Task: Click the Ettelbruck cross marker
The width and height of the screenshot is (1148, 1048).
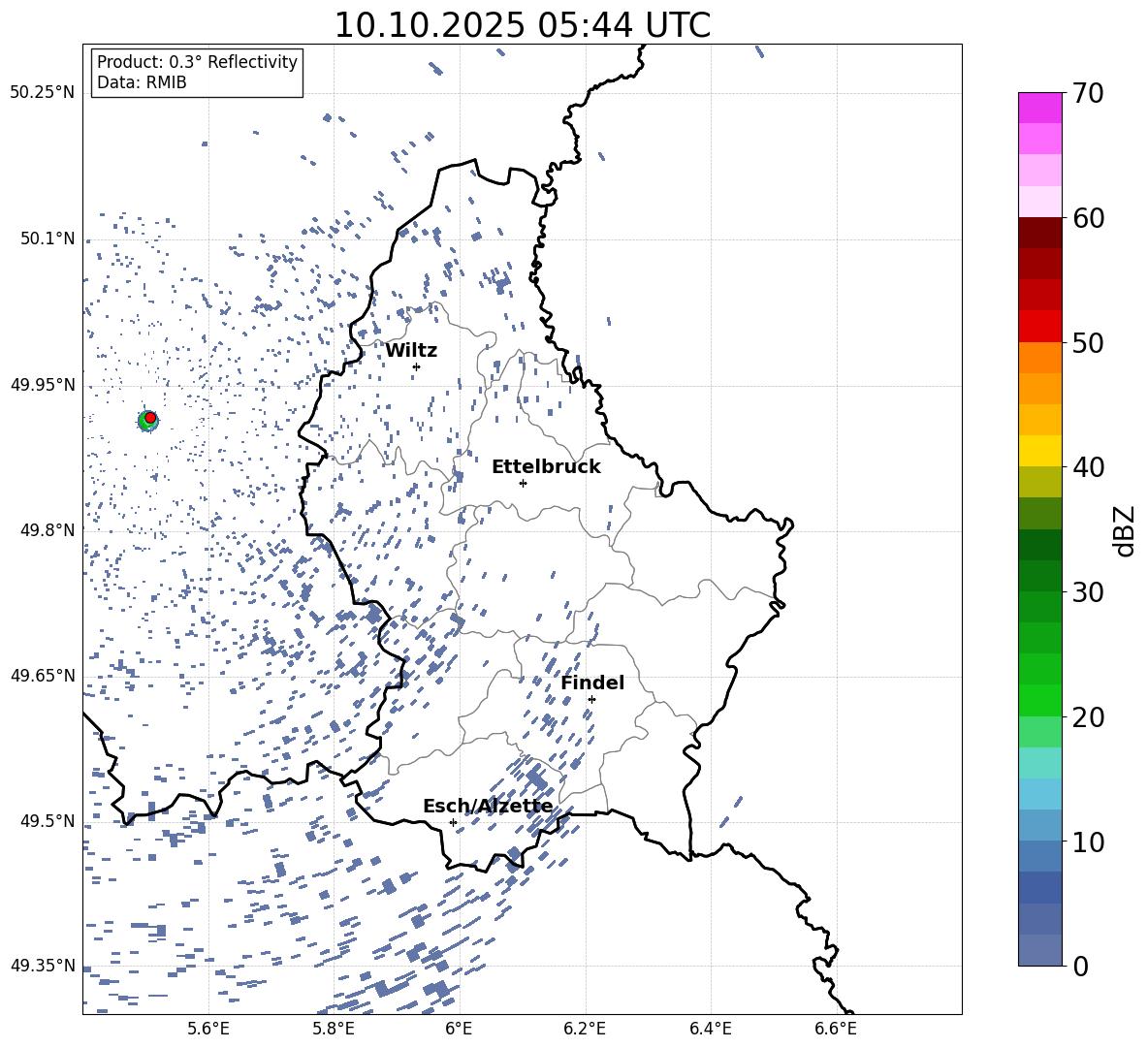Action: [x=523, y=483]
